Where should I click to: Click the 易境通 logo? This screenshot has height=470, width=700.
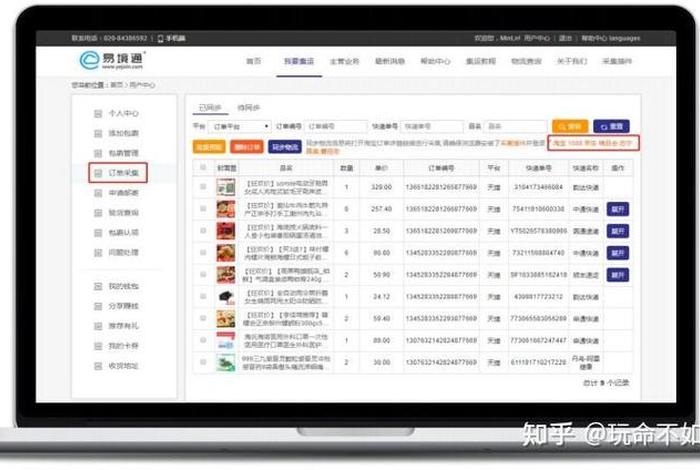[x=112, y=60]
